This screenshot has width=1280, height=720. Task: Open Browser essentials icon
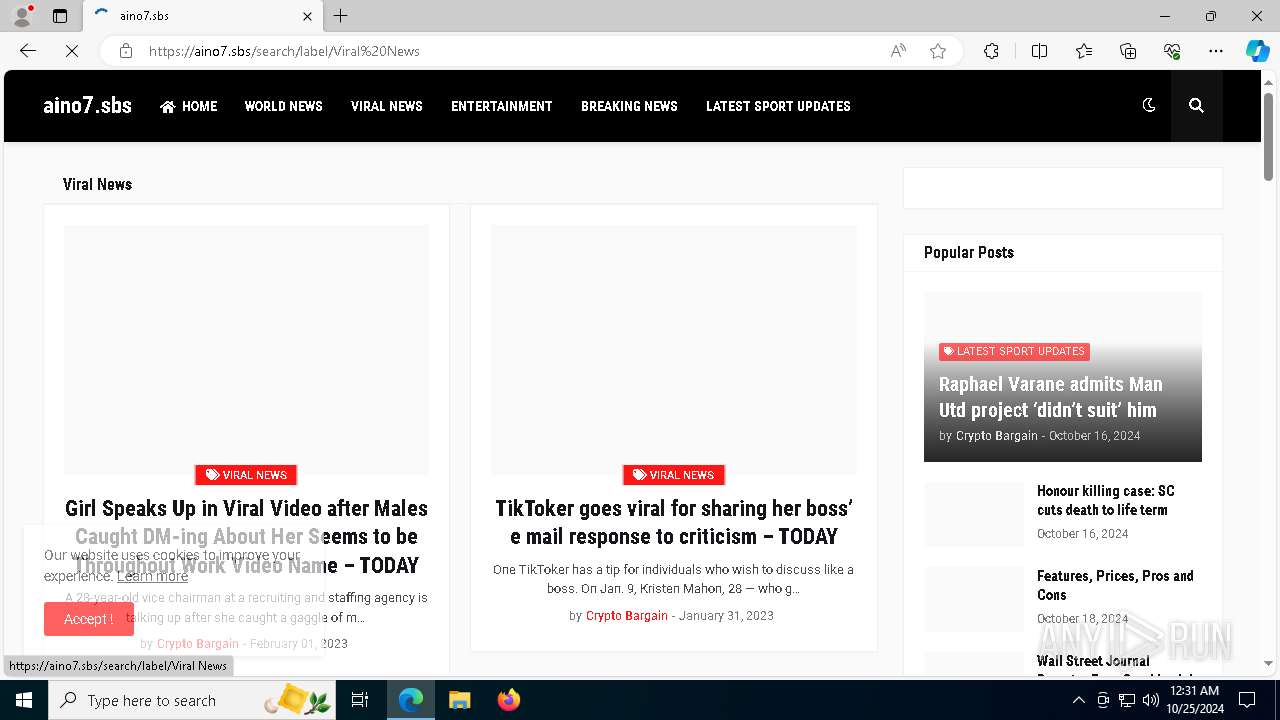tap(1172, 51)
